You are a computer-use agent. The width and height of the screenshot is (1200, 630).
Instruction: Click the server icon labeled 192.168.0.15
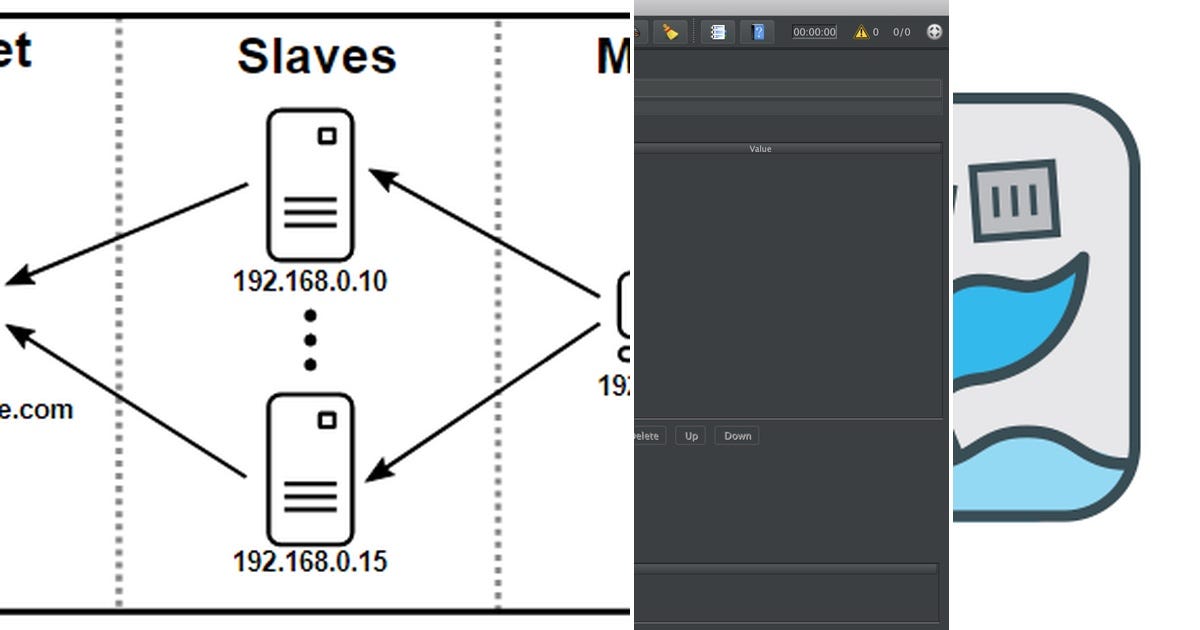click(x=310, y=469)
